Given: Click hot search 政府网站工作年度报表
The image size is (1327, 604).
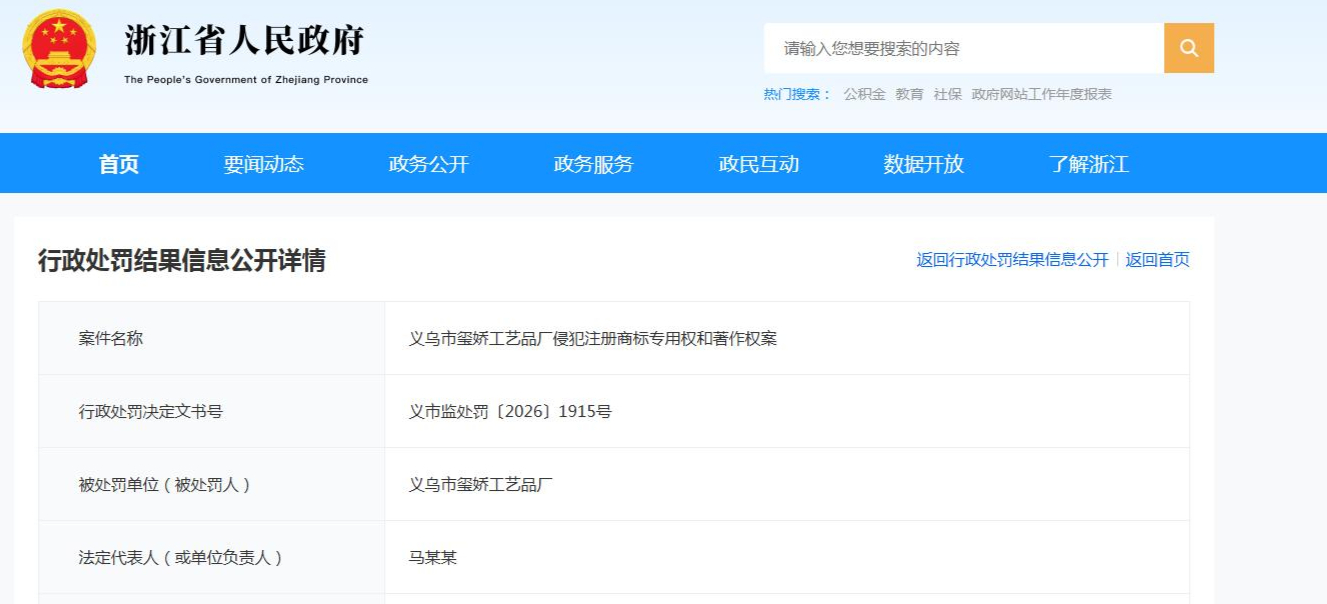Looking at the screenshot, I should coord(1041,94).
